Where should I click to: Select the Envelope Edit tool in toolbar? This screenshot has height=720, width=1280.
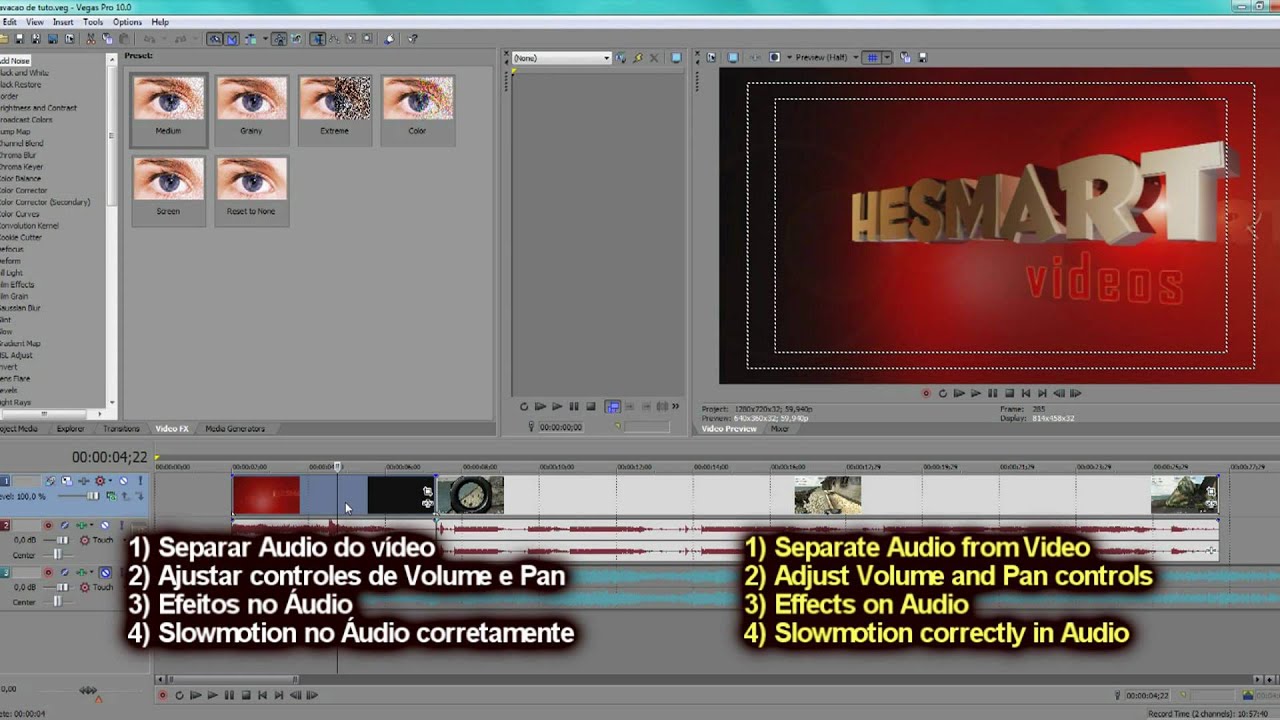[334, 39]
